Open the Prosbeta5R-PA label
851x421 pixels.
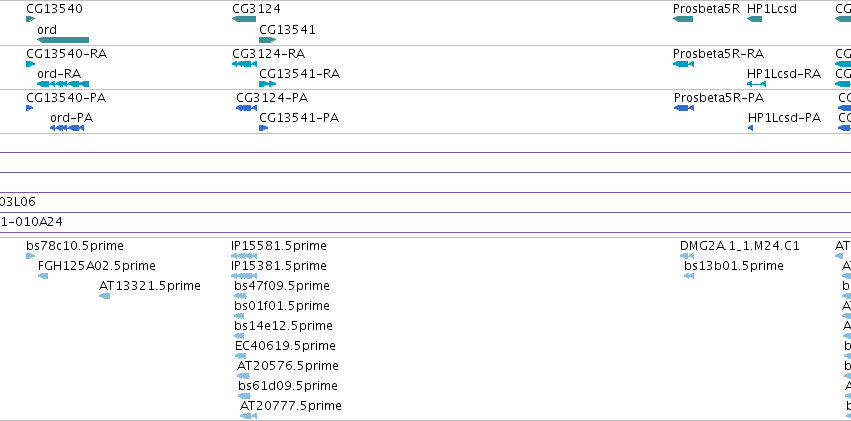pos(719,98)
